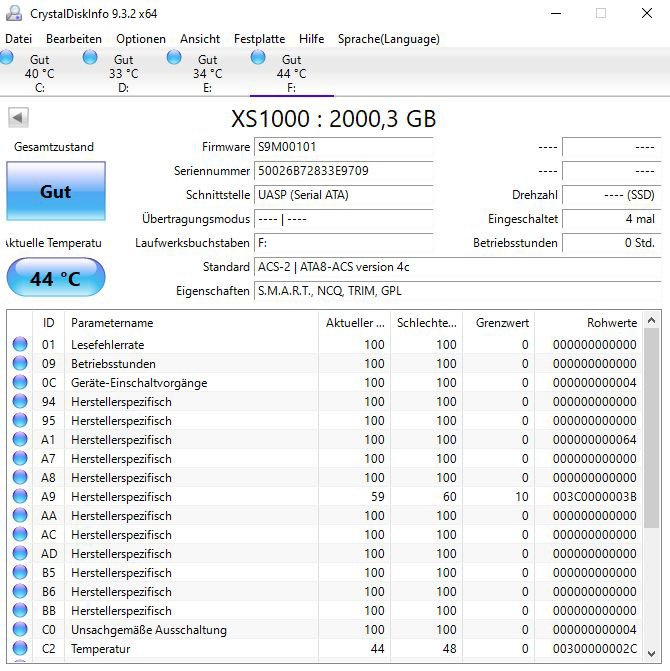Click the status icon for attribute A9
The height and width of the screenshot is (671, 670).
click(20, 497)
